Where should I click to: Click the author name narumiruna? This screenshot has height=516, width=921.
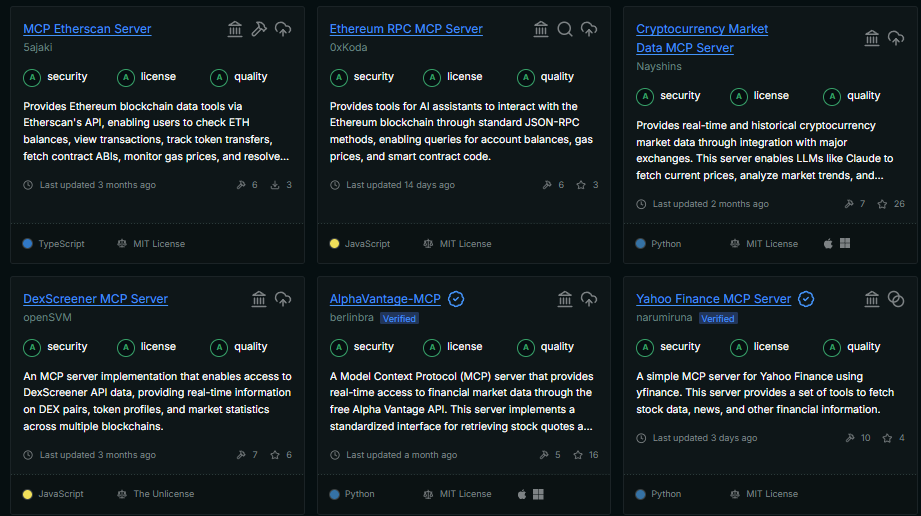coord(664,317)
